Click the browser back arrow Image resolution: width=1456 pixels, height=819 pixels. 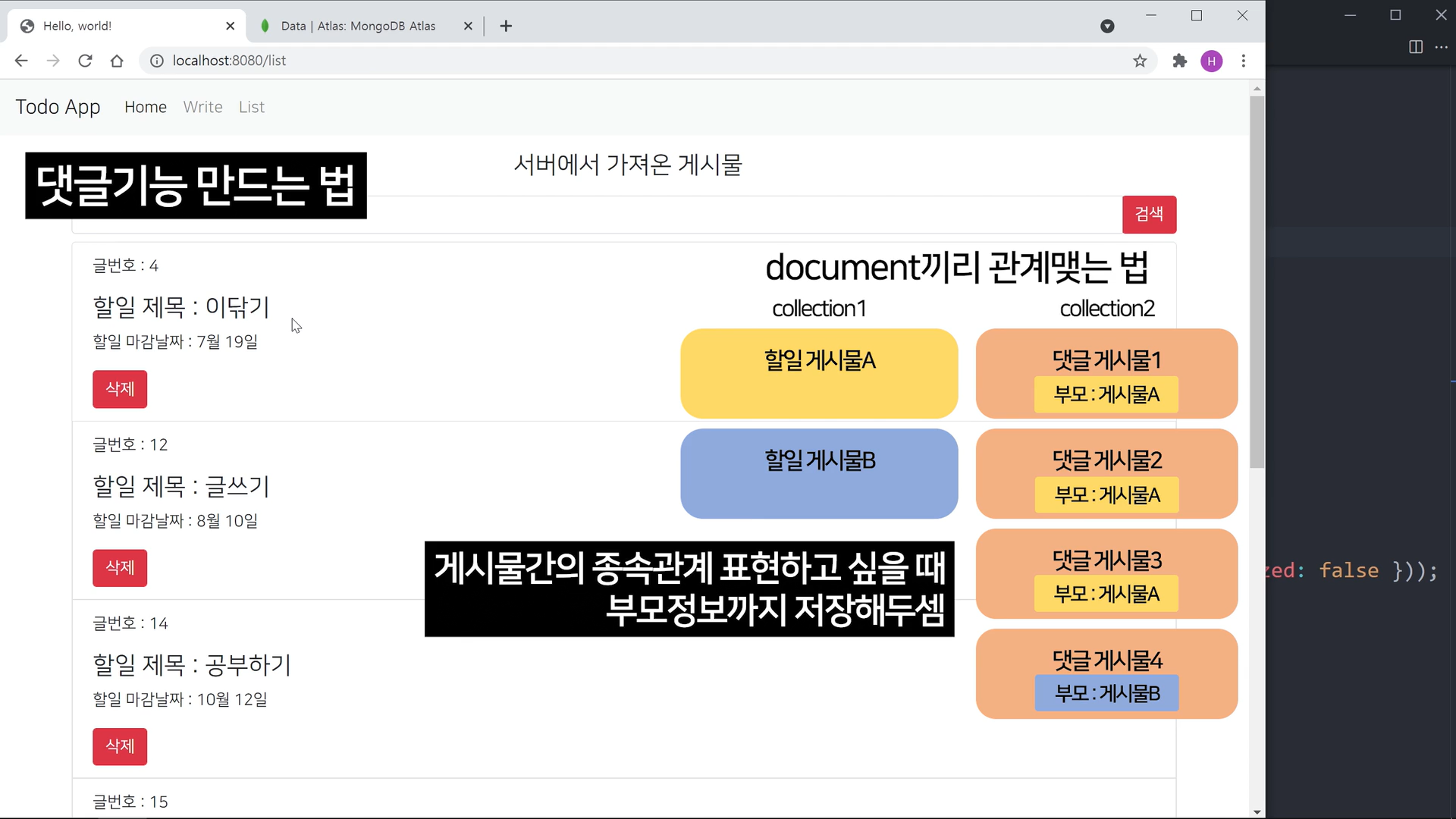coord(21,61)
